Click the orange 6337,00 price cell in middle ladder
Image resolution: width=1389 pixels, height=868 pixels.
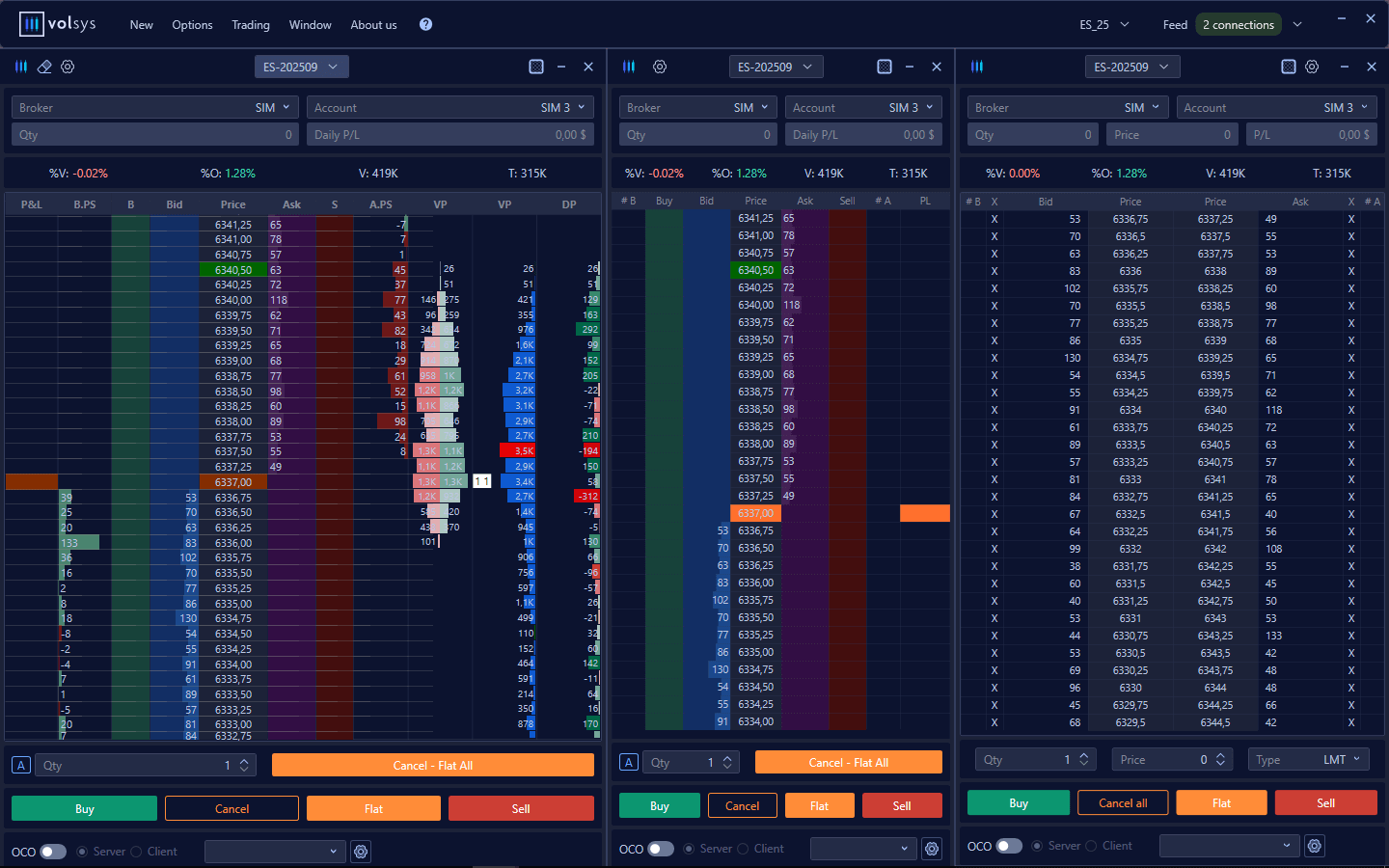tap(755, 513)
